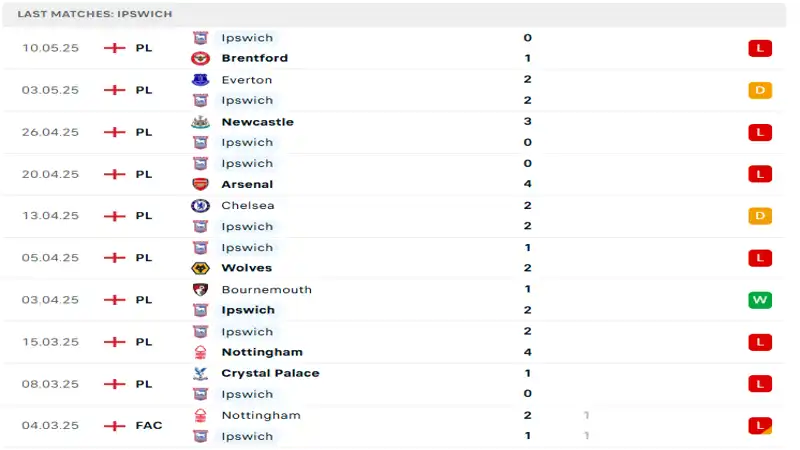Click the L badge for Brentford match

pyautogui.click(x=760, y=48)
